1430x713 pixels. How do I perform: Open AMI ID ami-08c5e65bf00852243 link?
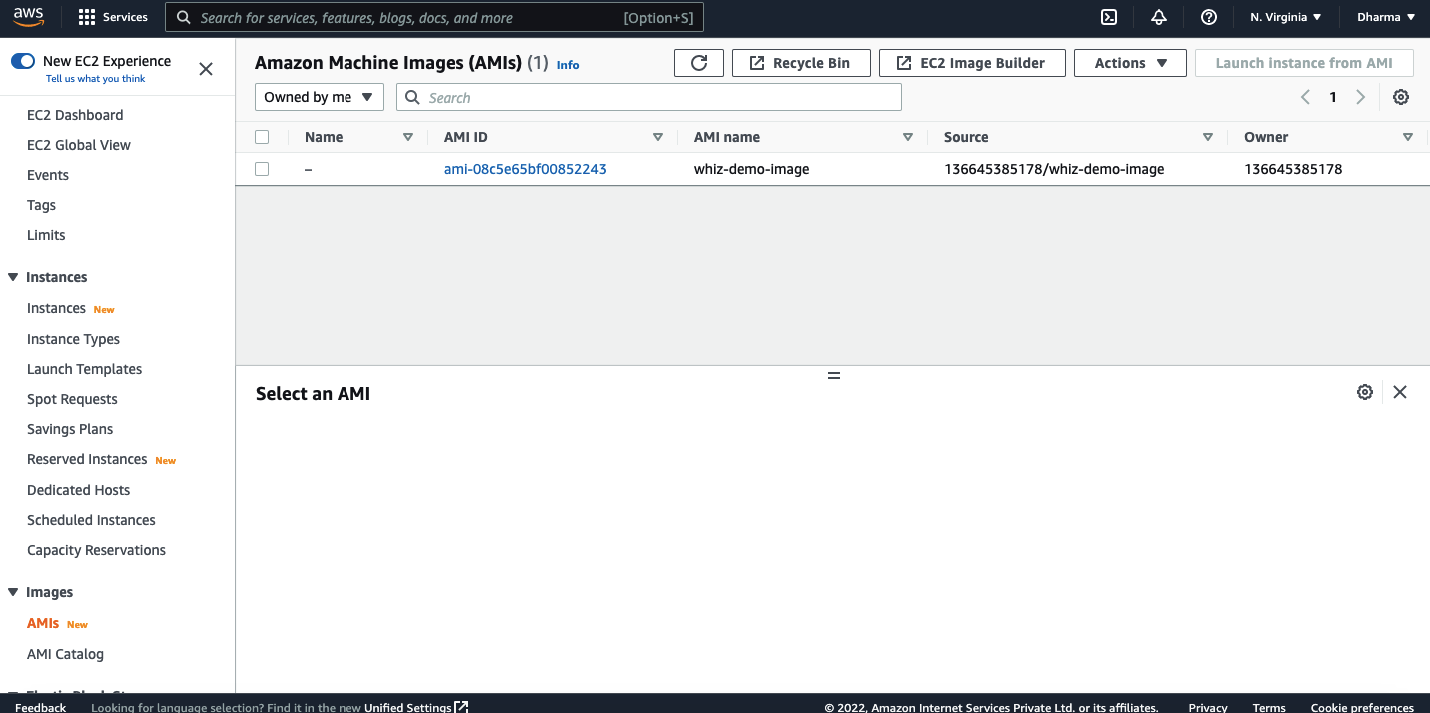[525, 169]
